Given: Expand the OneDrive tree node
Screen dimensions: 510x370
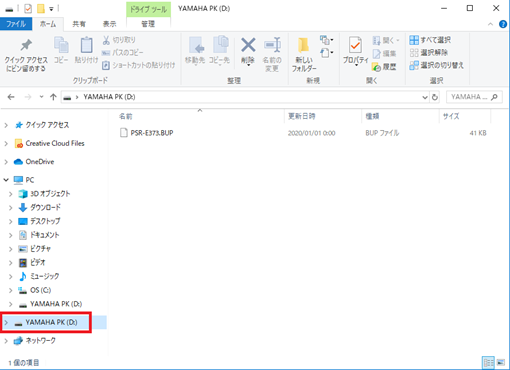Looking at the screenshot, I should (6, 162).
